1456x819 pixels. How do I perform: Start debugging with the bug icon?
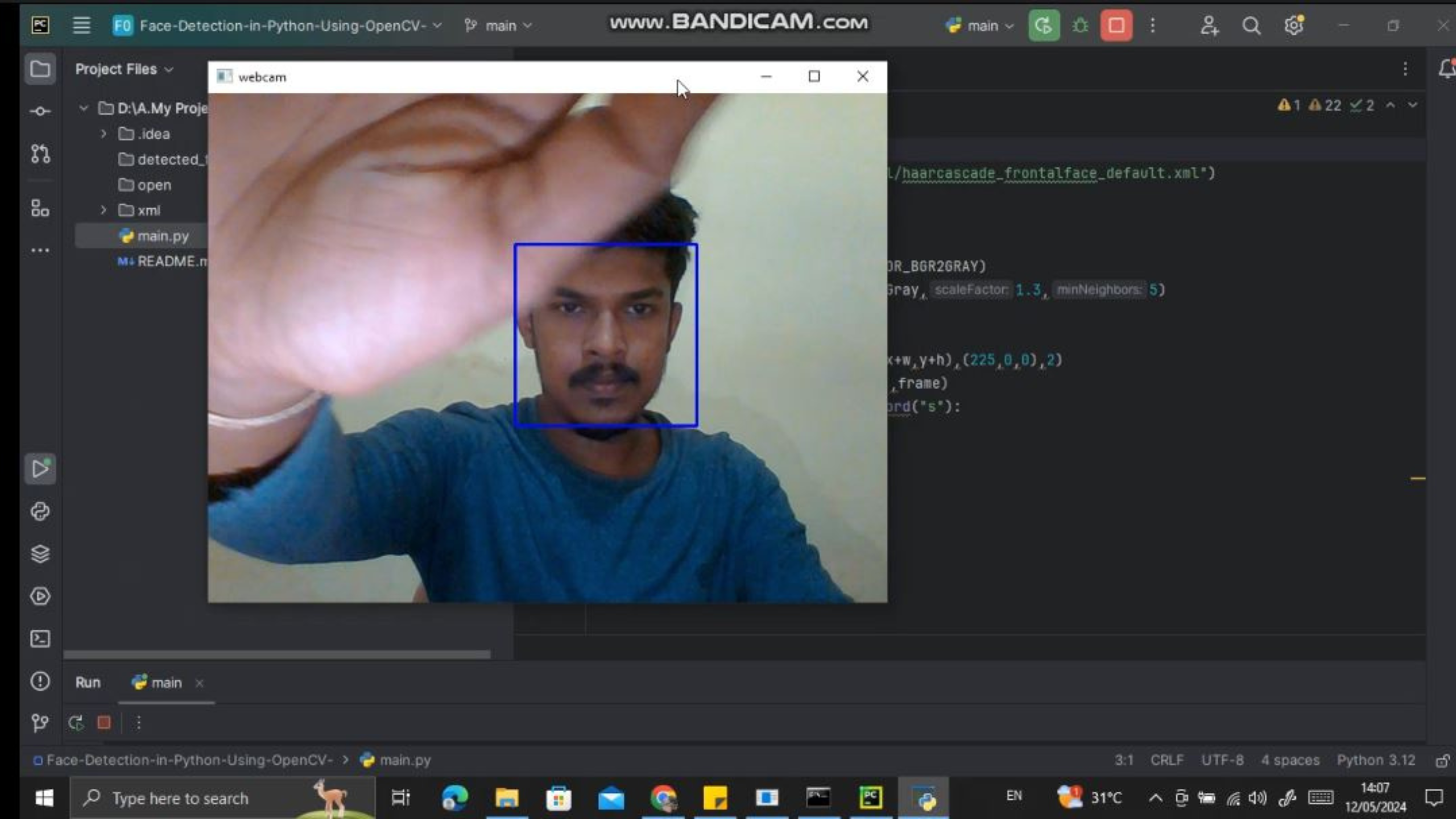coord(1079,25)
